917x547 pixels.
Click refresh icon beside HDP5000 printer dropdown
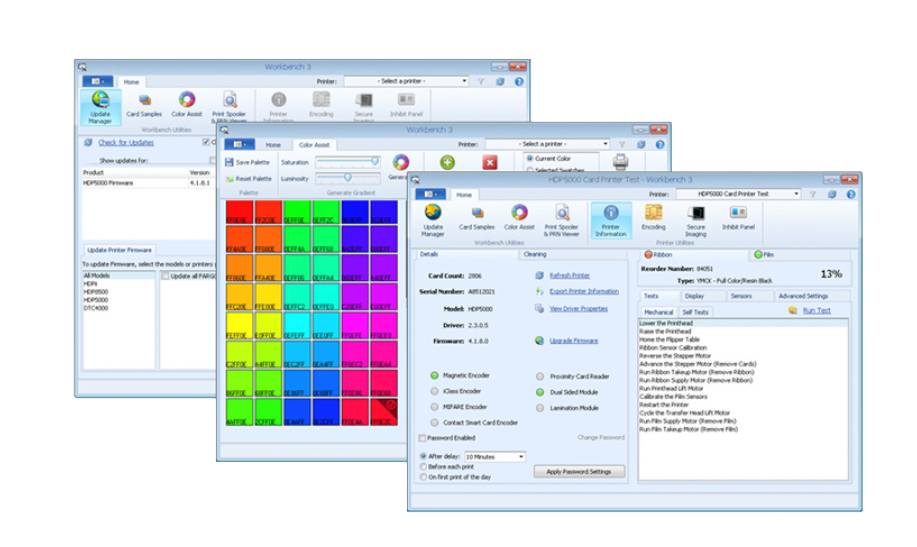[832, 194]
